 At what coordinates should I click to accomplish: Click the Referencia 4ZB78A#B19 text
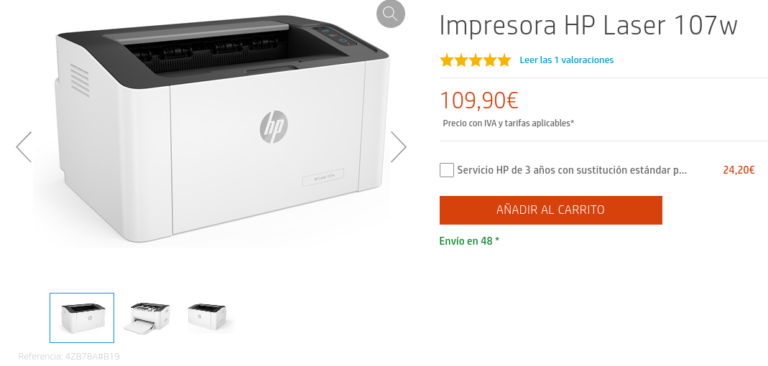click(x=69, y=356)
